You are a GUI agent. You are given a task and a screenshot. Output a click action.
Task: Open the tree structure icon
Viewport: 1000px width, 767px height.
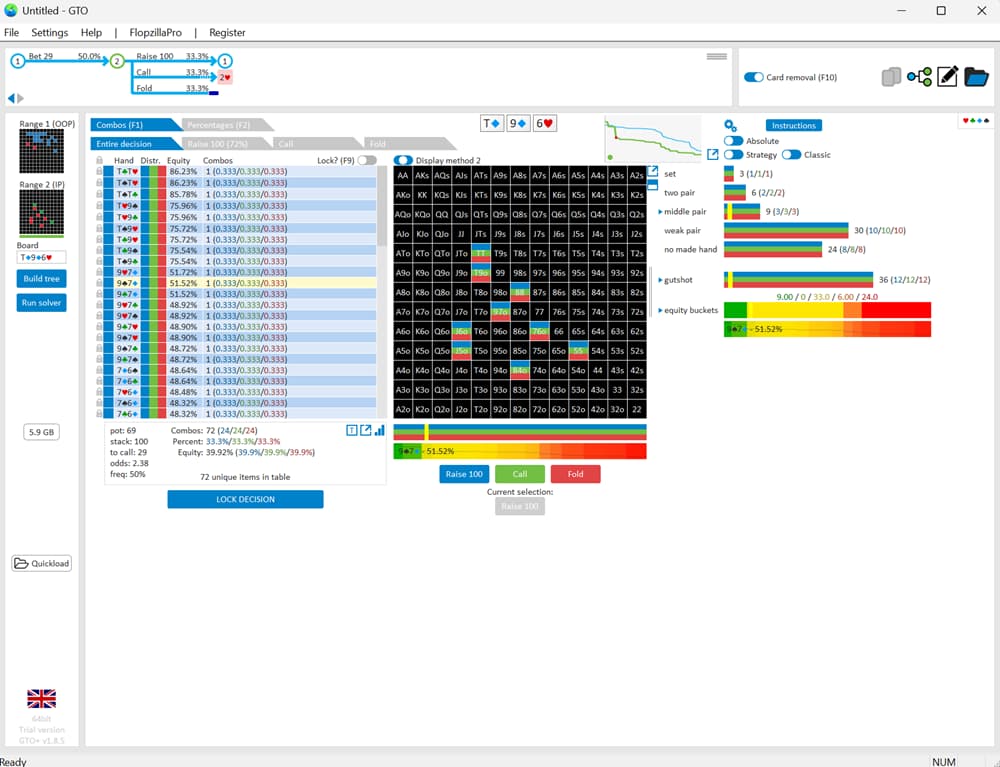[919, 77]
